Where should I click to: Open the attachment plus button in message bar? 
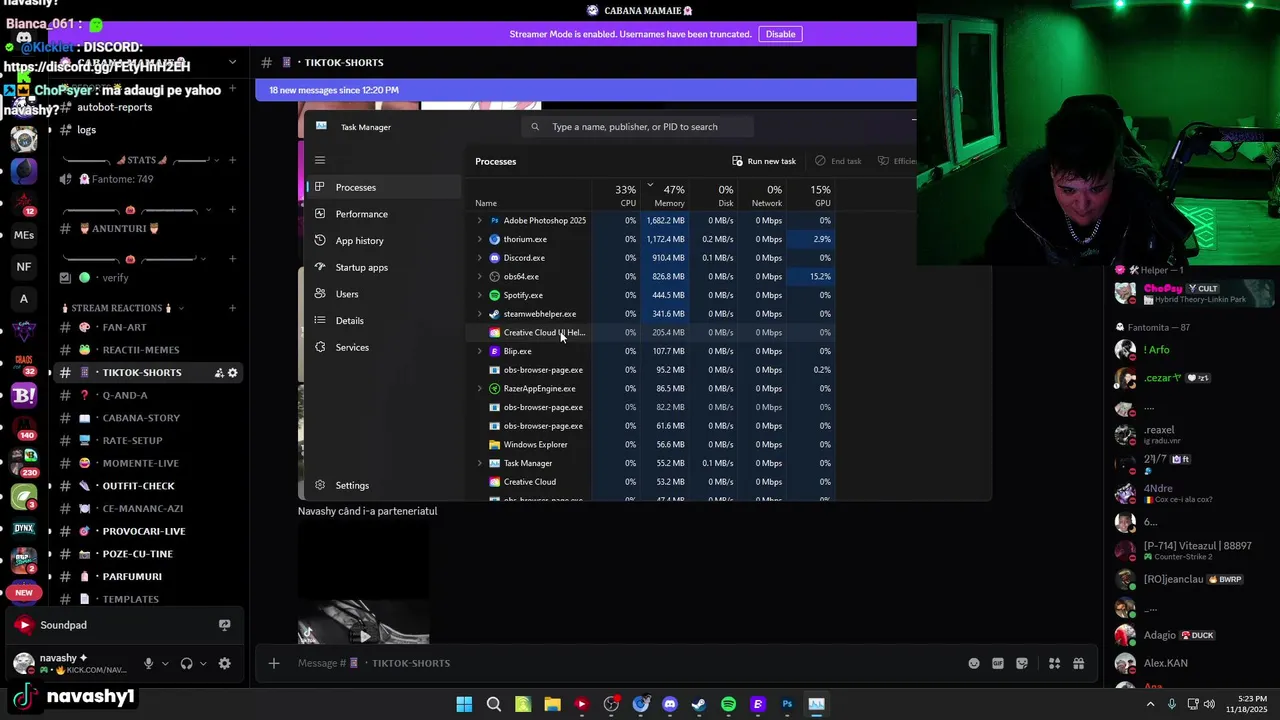coord(273,663)
